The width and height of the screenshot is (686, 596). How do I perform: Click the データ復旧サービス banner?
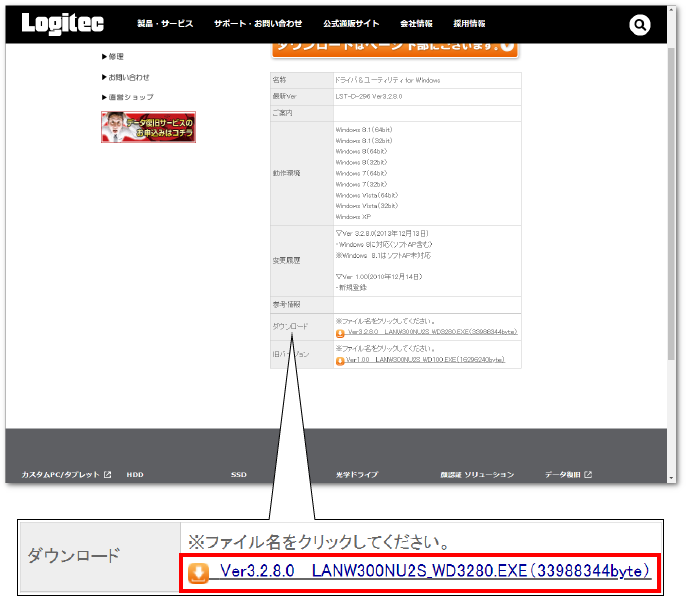click(148, 127)
